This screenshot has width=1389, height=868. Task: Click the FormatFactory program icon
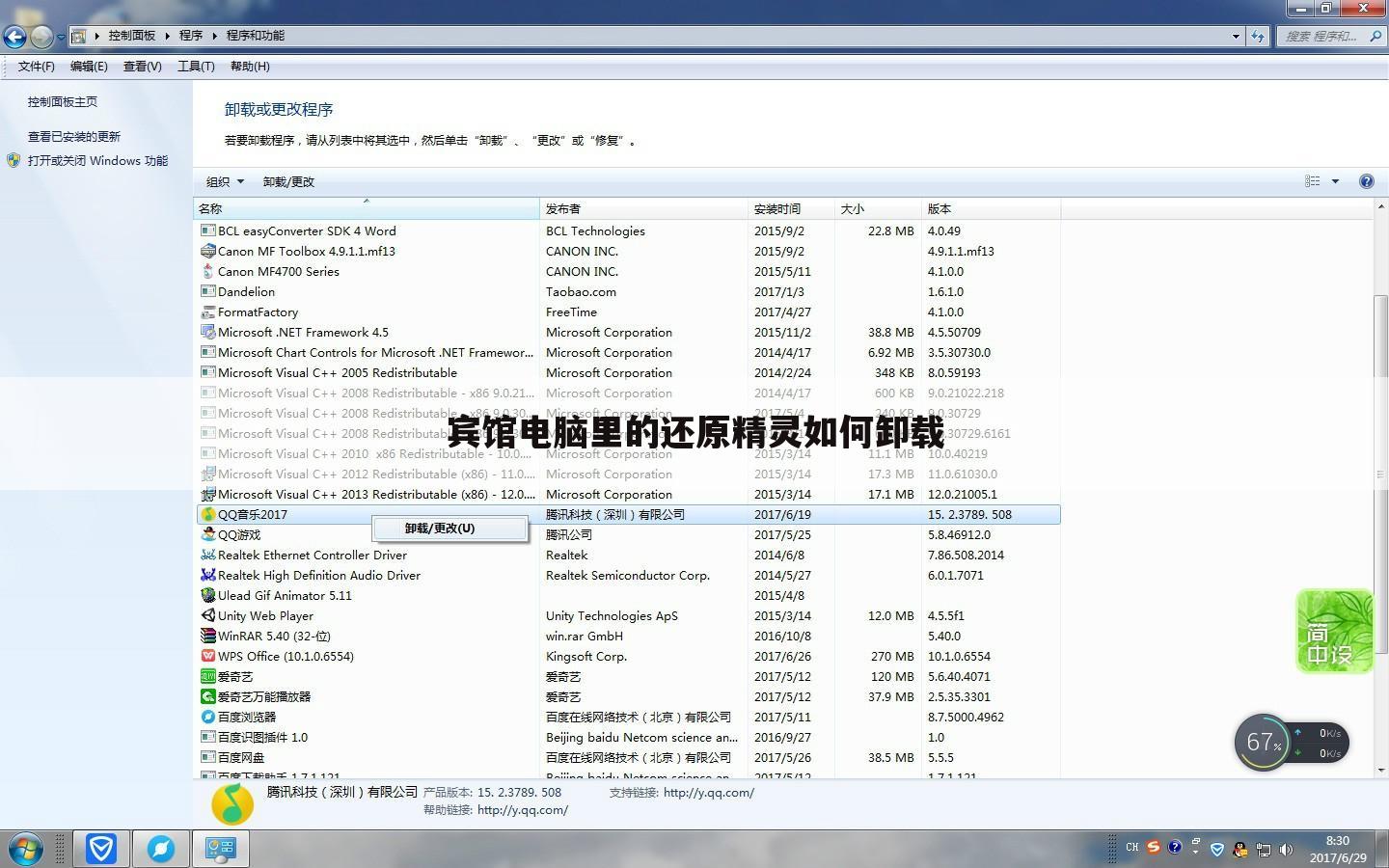207,312
